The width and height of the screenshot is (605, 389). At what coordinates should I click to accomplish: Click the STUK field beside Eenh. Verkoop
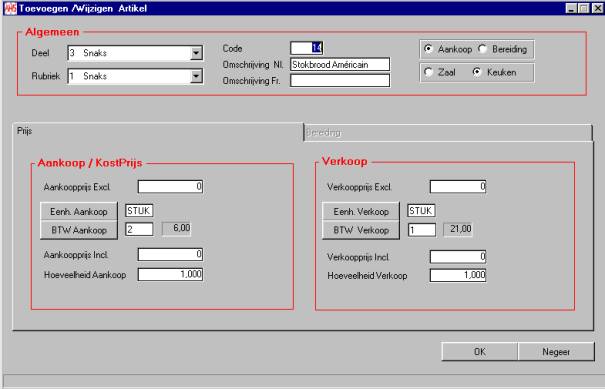[421, 211]
